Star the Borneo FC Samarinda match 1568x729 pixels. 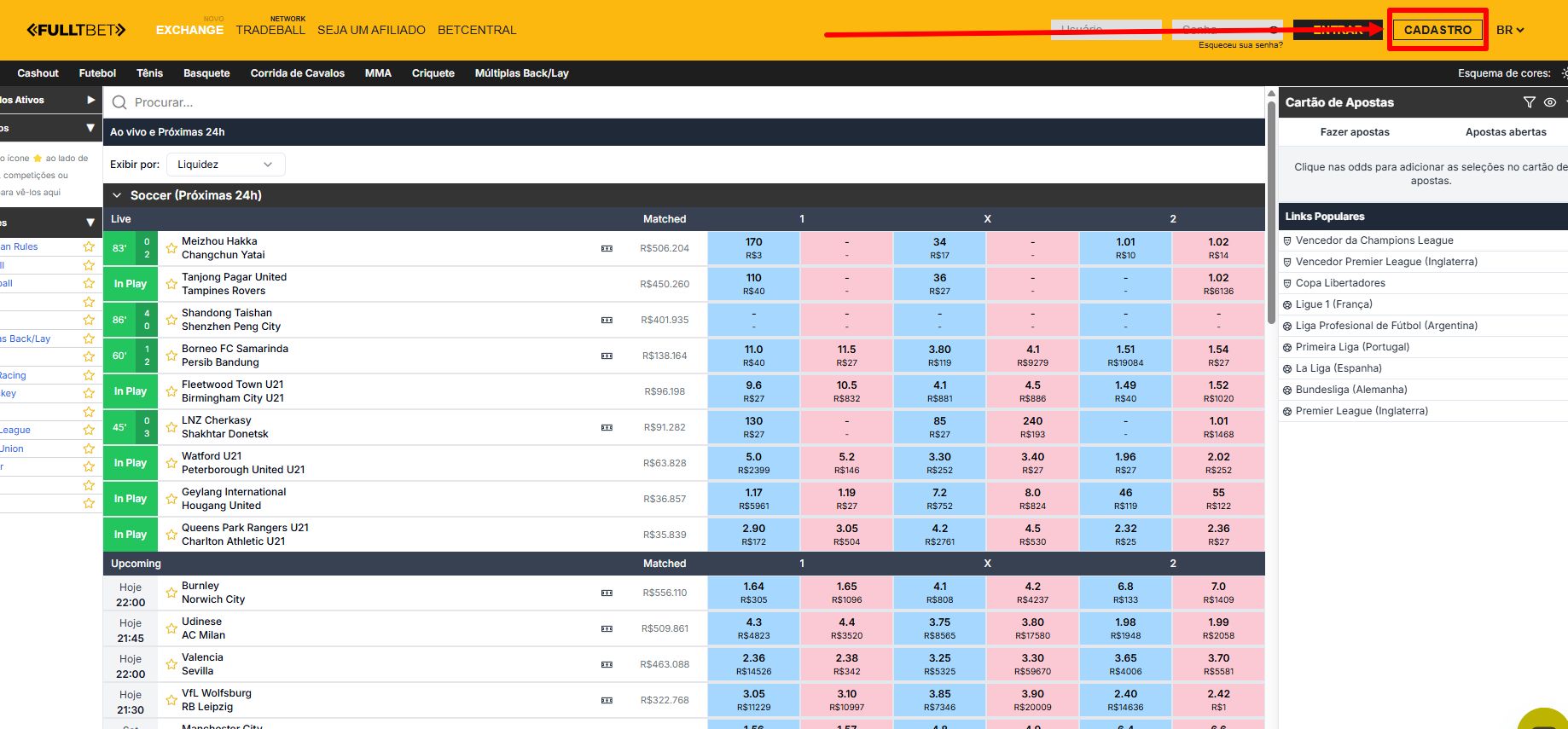click(171, 356)
